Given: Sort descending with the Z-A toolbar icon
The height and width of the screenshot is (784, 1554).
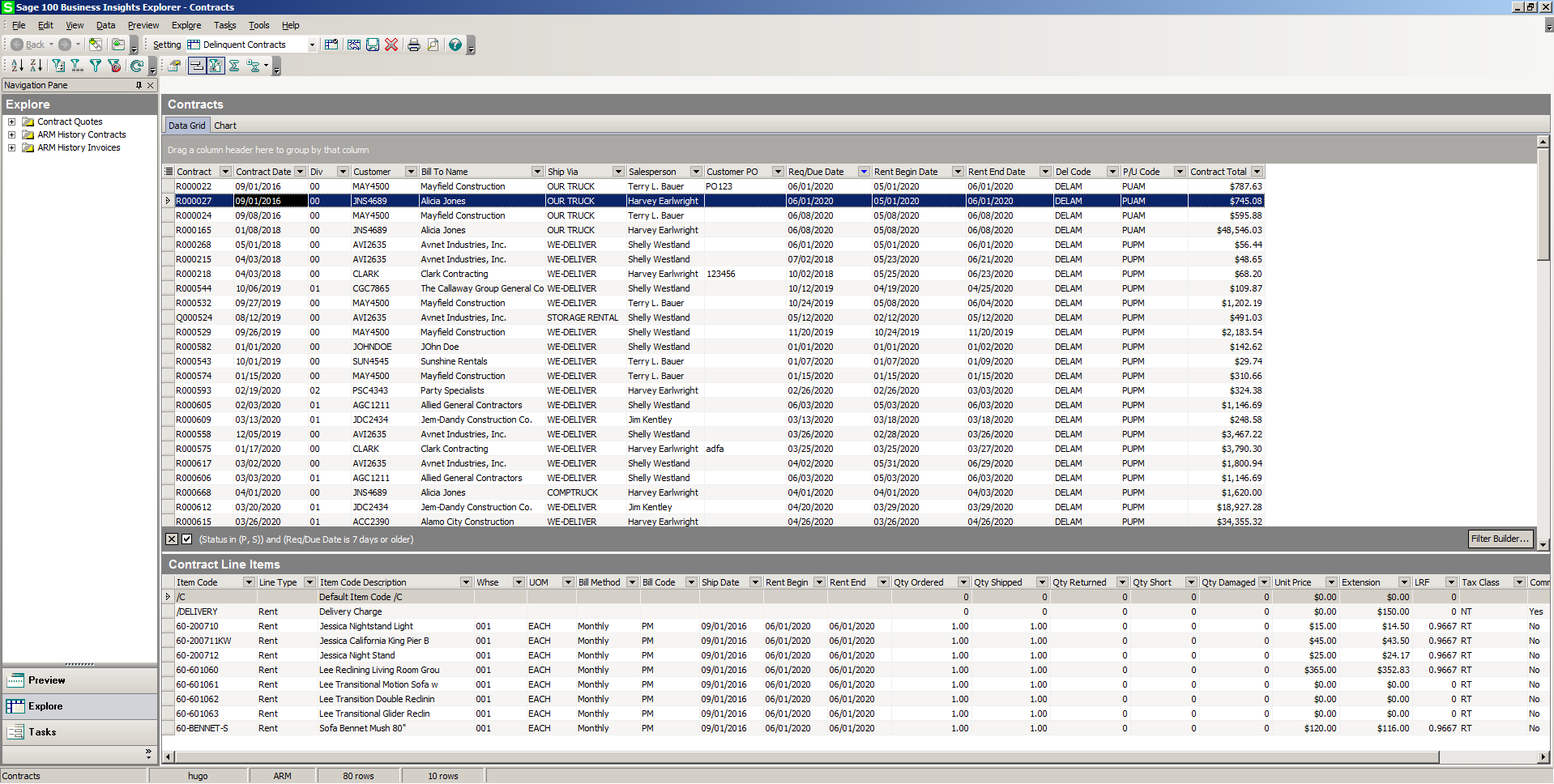Looking at the screenshot, I should tap(36, 66).
